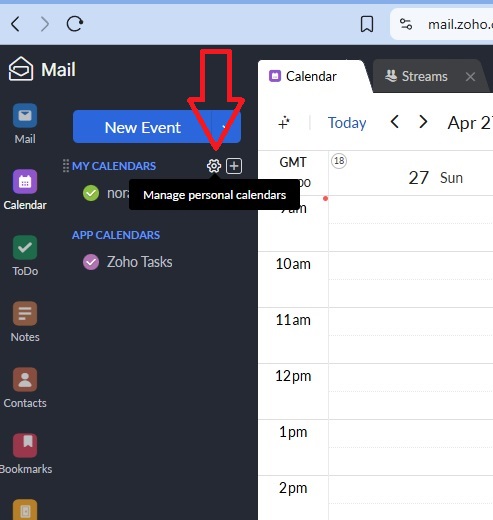Click the Manage personal calendars gear icon
The height and width of the screenshot is (520, 493).
coord(214,166)
